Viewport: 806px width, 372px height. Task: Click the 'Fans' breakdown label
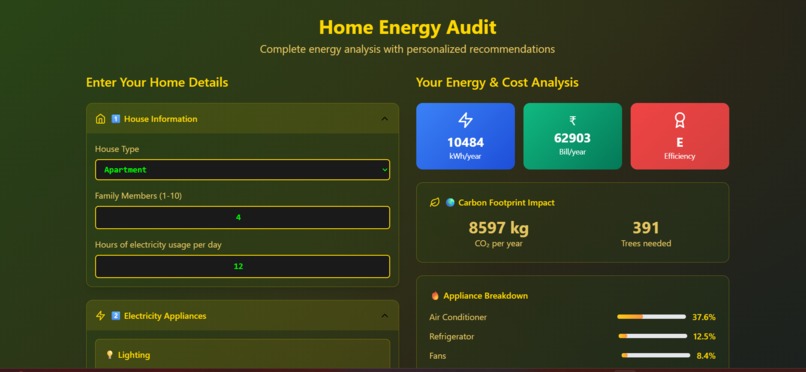point(438,356)
